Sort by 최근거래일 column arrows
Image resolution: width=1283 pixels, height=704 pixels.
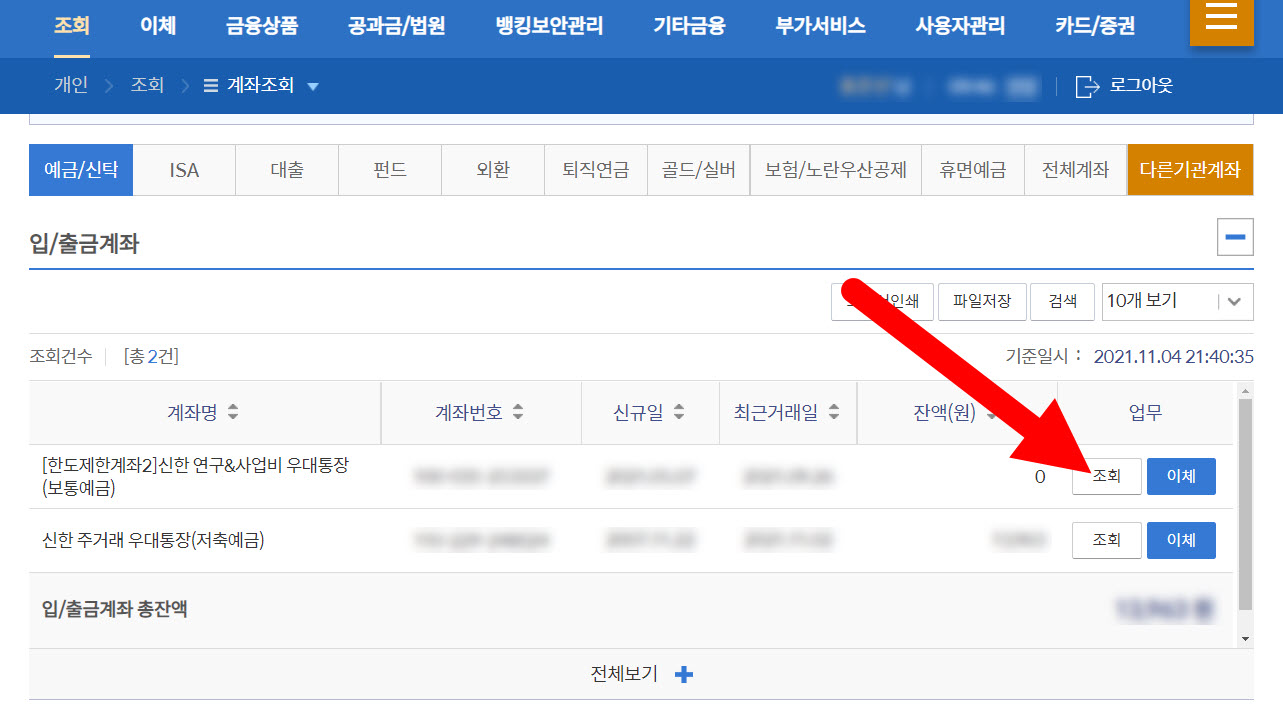pos(834,412)
